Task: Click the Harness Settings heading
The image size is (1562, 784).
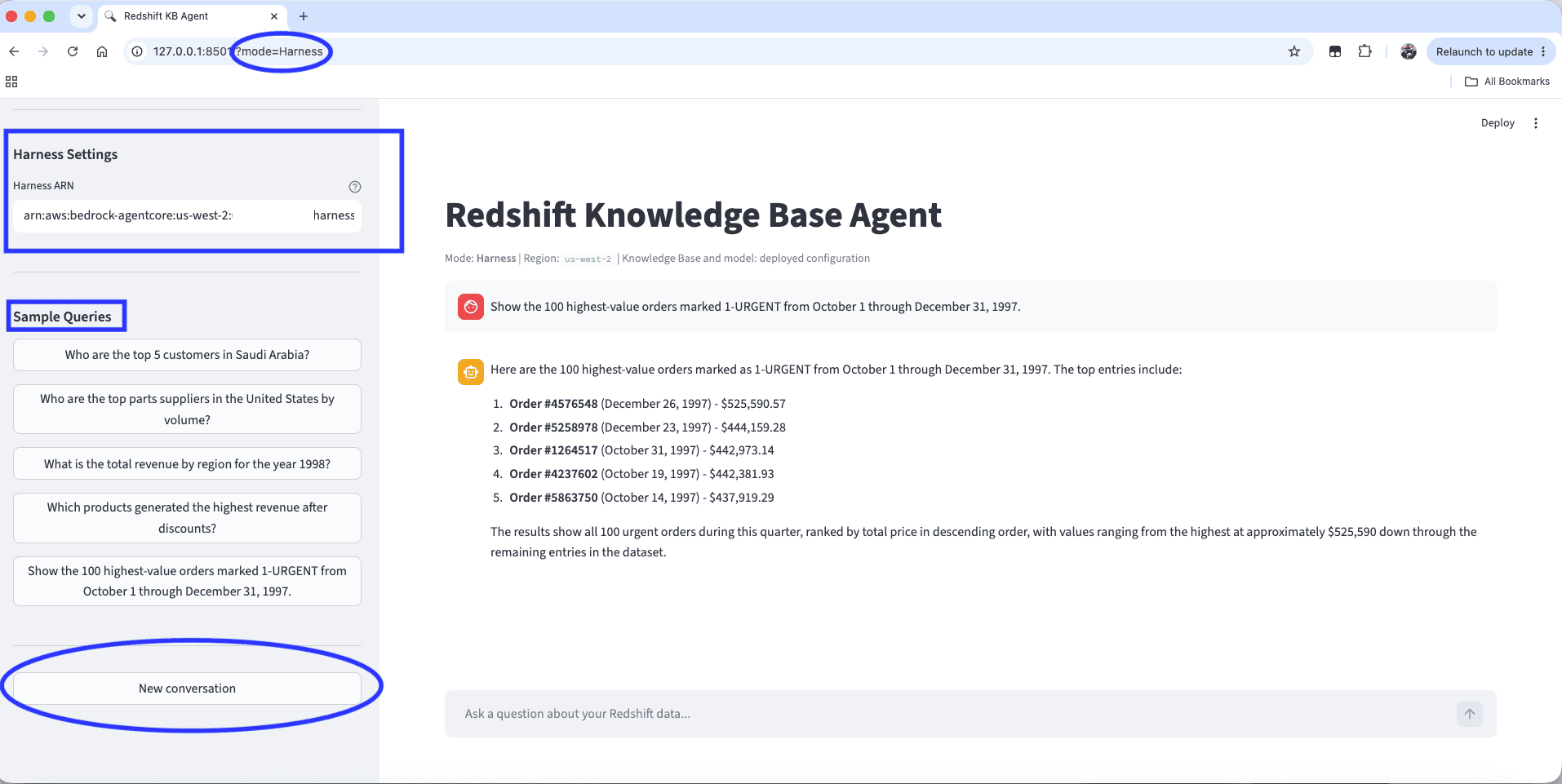Action: point(65,154)
